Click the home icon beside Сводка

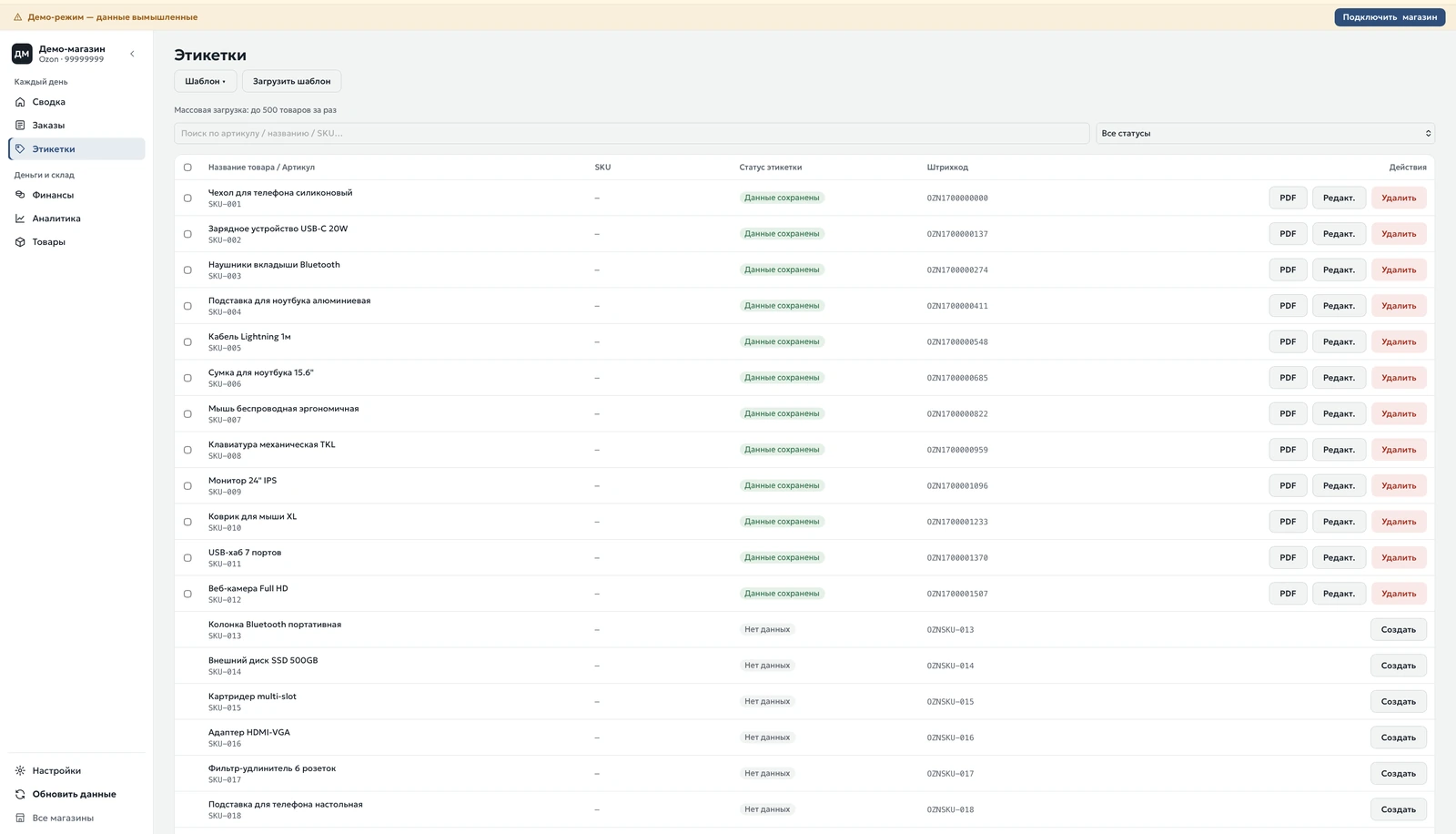pos(20,102)
